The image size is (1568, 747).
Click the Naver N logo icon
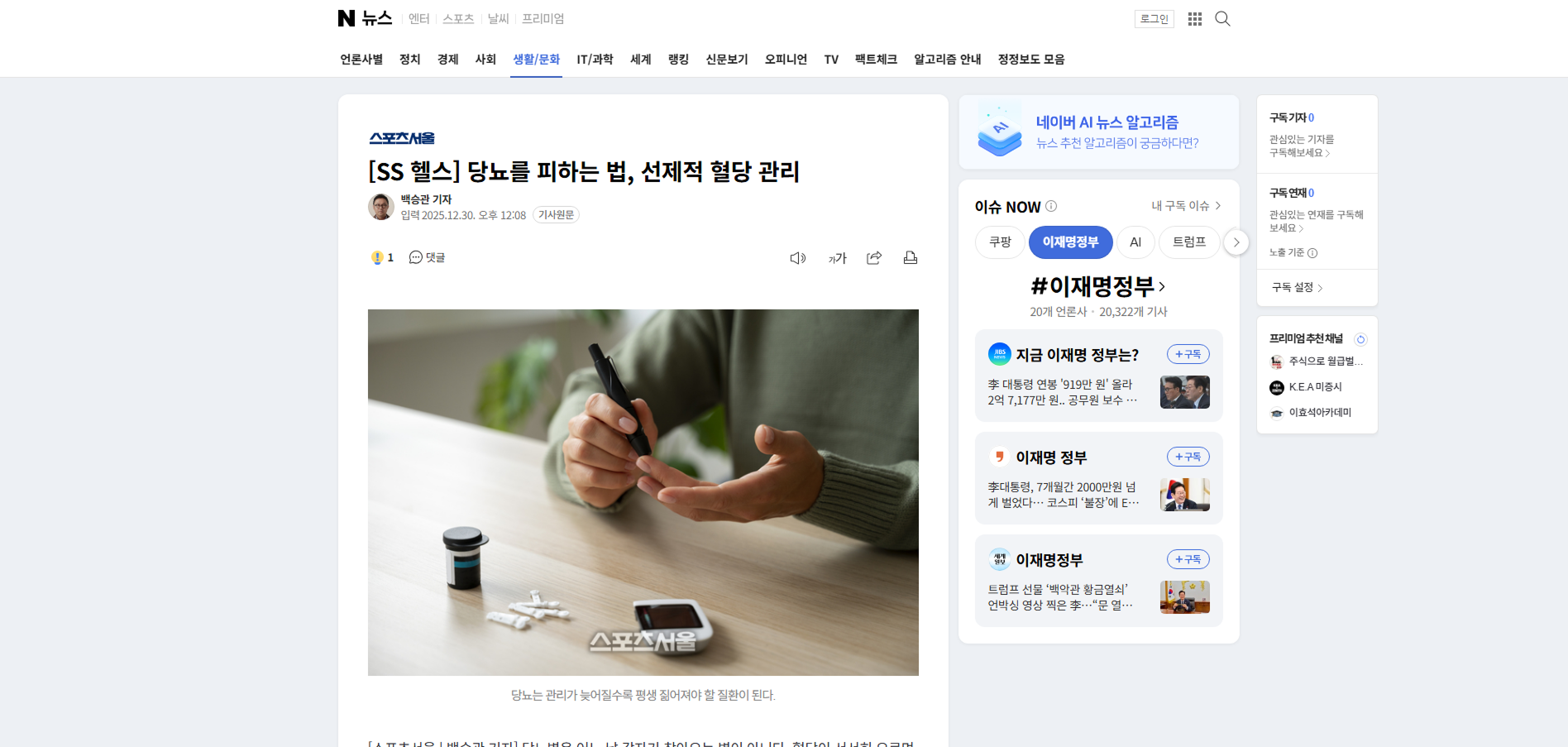[346, 18]
